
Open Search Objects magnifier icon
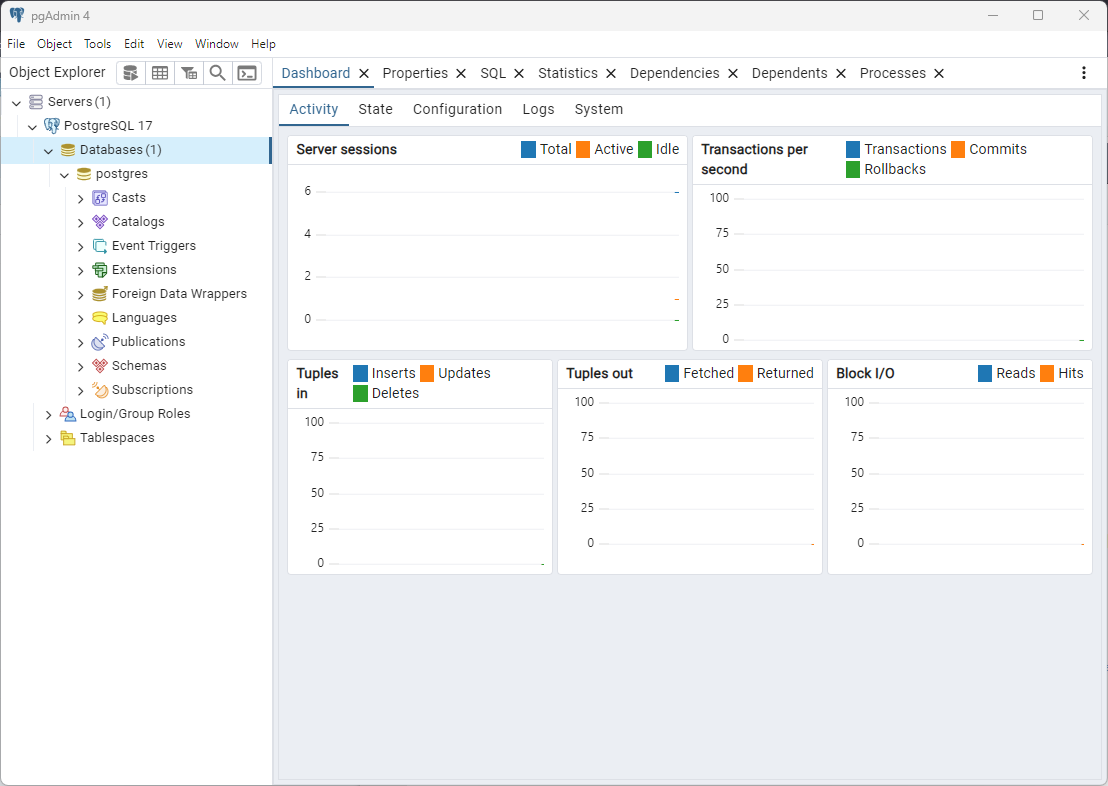(x=218, y=73)
